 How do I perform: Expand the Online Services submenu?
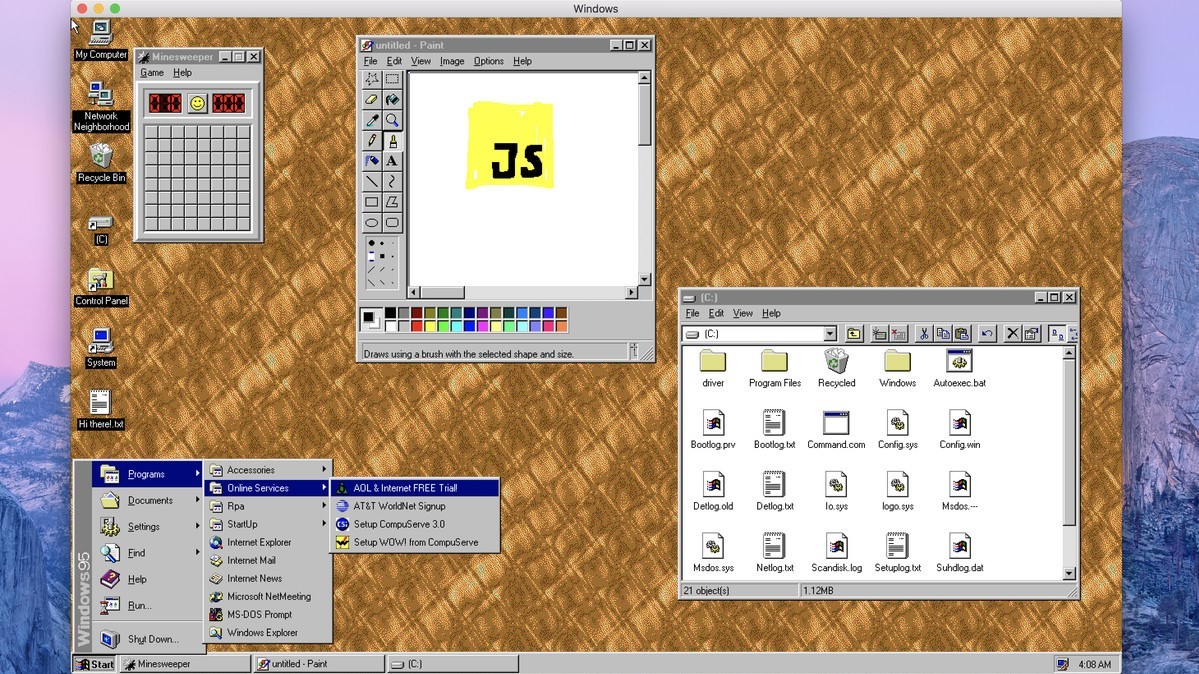(x=268, y=488)
